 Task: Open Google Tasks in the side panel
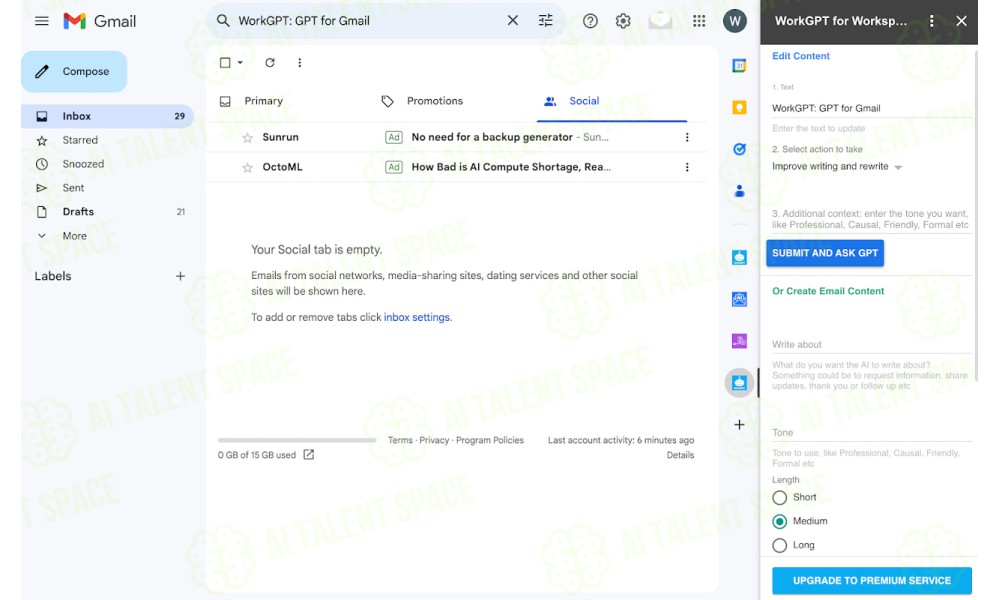point(739,149)
